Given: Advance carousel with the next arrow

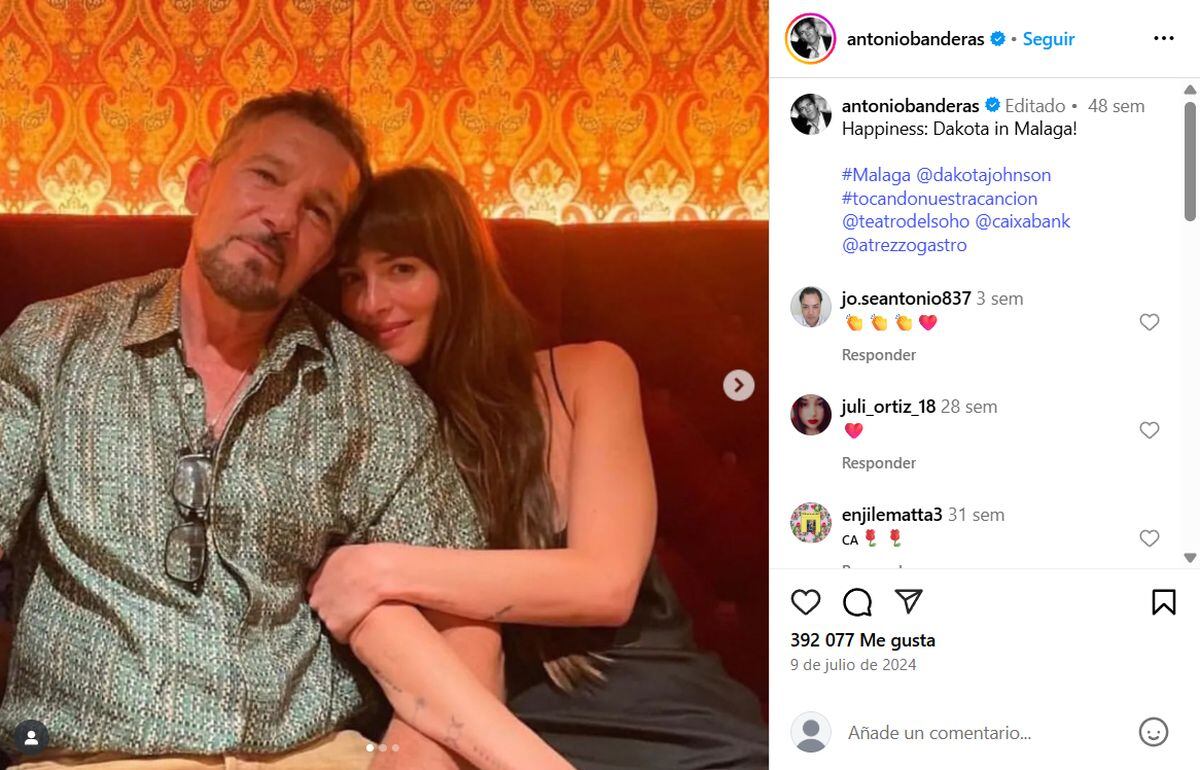Looking at the screenshot, I should [738, 384].
